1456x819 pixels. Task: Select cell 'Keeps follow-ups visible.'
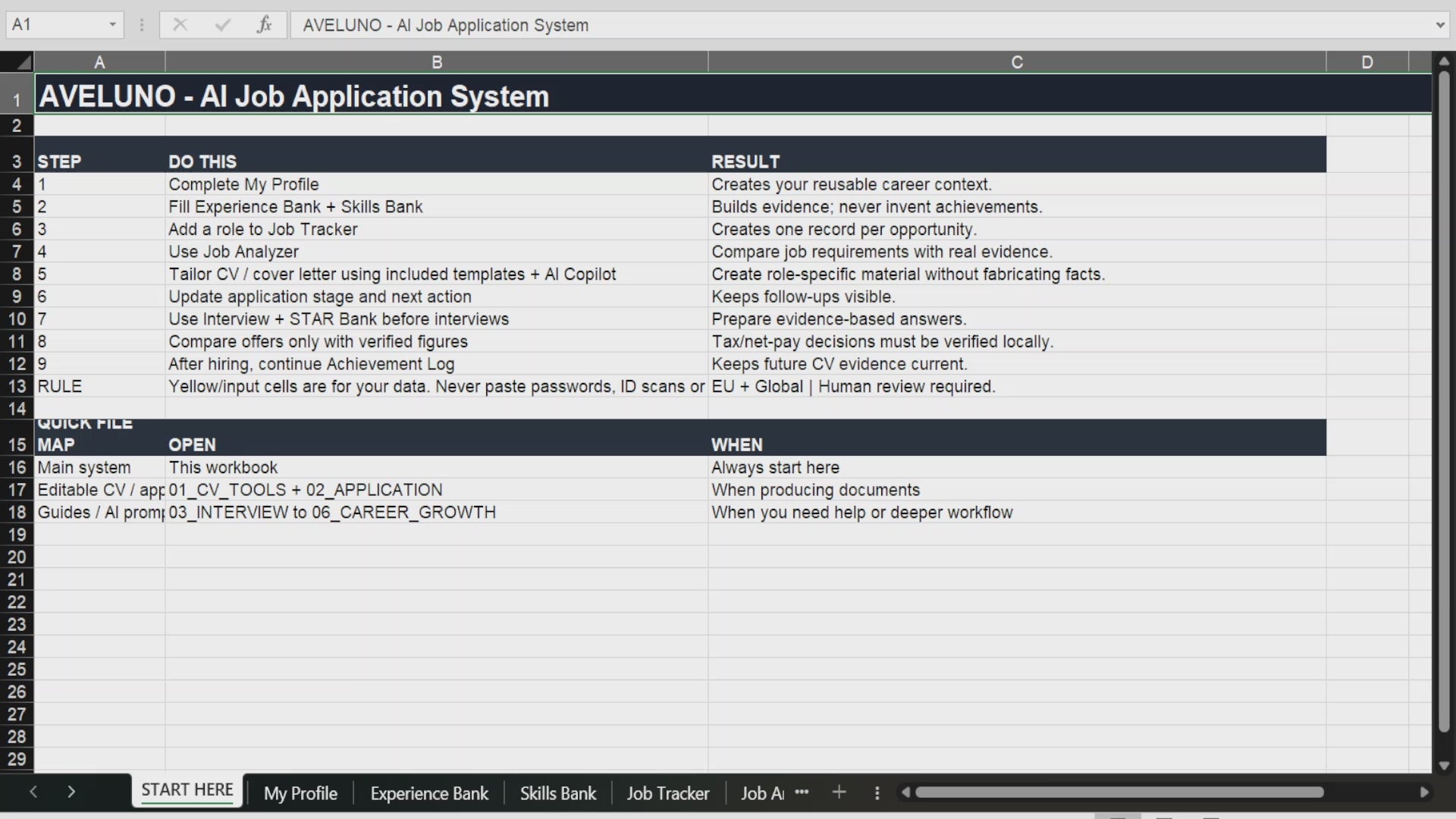tap(1017, 297)
